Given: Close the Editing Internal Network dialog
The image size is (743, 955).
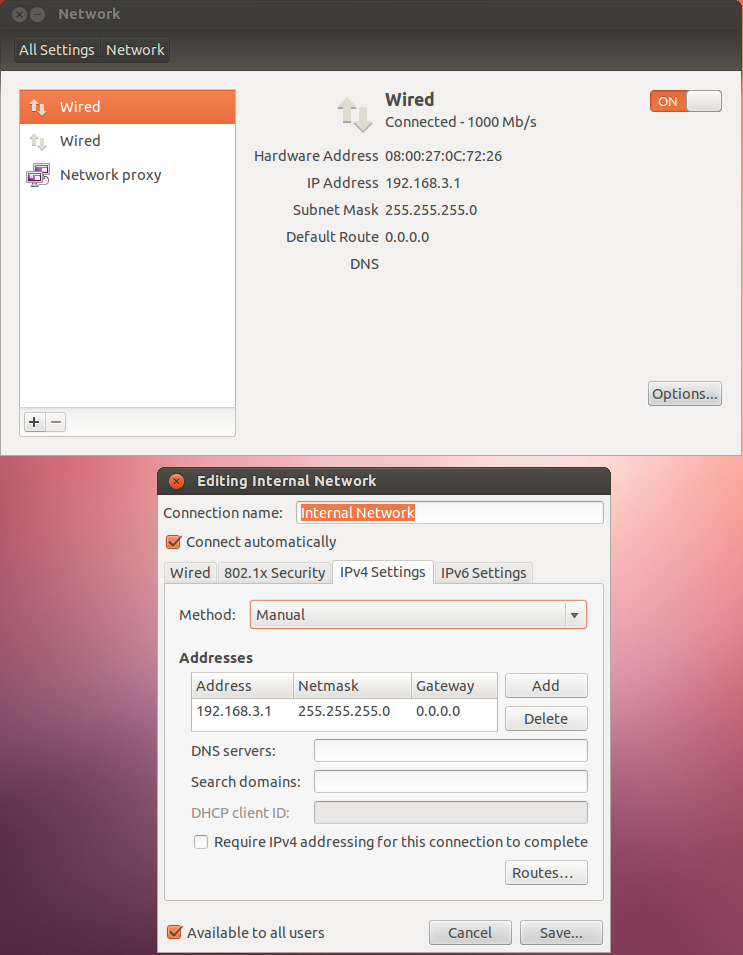Looking at the screenshot, I should tap(177, 481).
